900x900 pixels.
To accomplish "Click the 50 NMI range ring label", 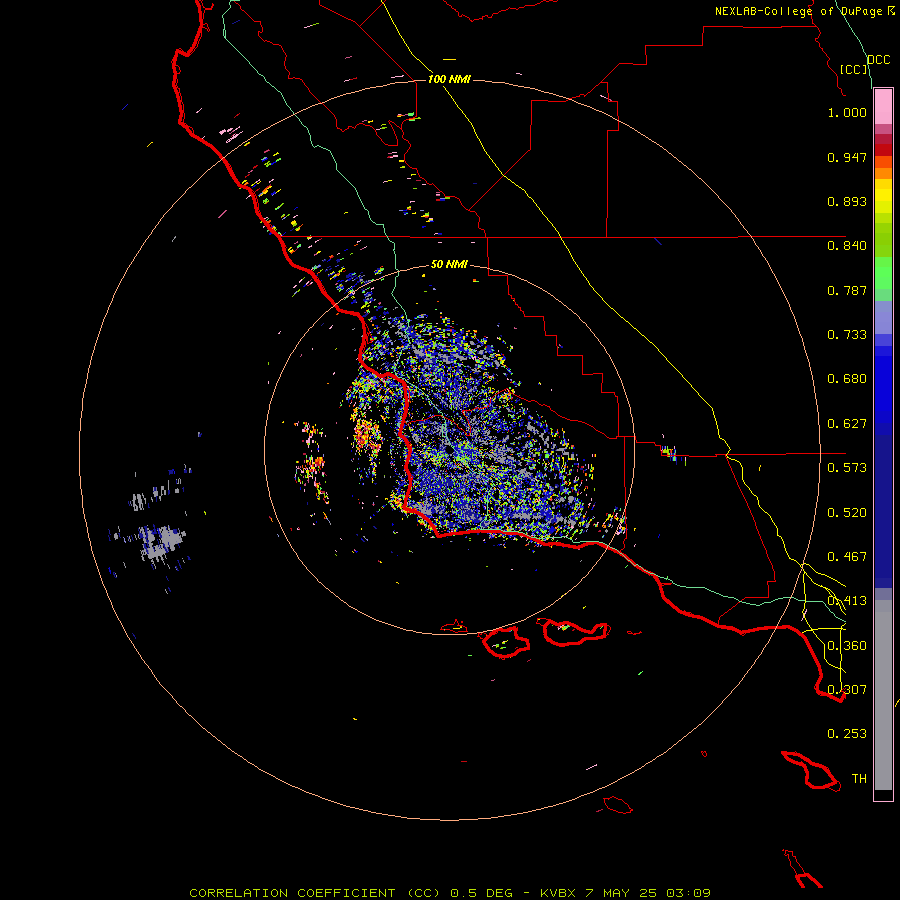I will coord(449,265).
